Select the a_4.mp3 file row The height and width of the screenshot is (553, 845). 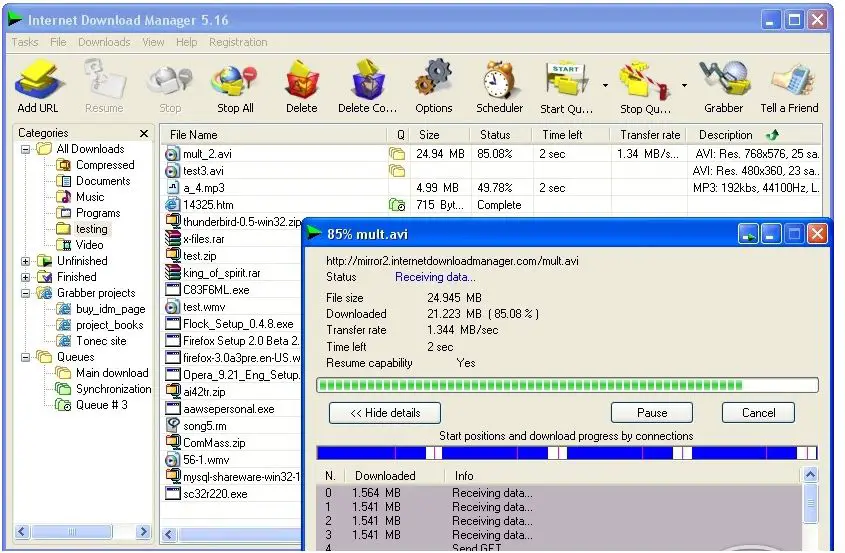coord(491,188)
